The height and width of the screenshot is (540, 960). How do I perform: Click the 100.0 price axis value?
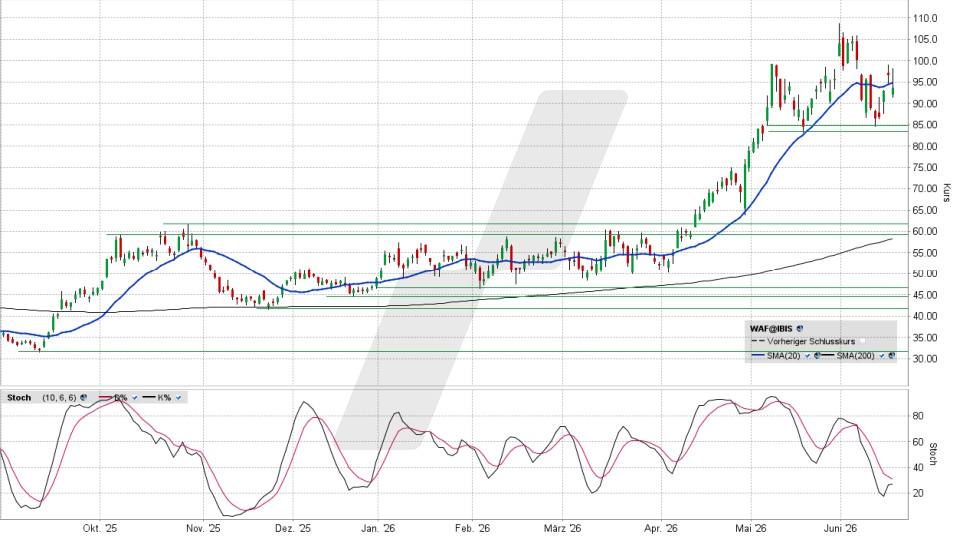pyautogui.click(x=926, y=61)
